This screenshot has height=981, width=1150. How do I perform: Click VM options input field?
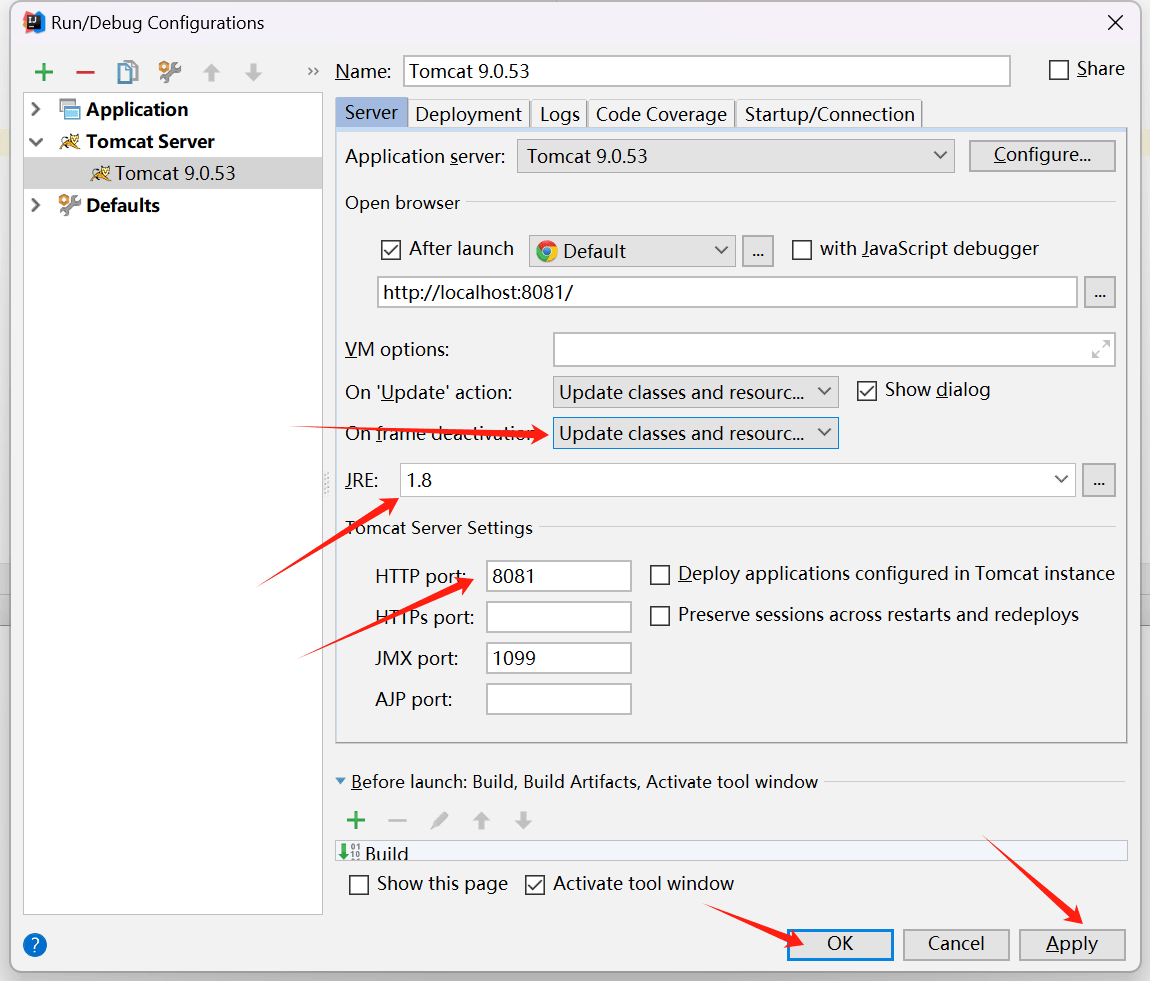coord(834,349)
